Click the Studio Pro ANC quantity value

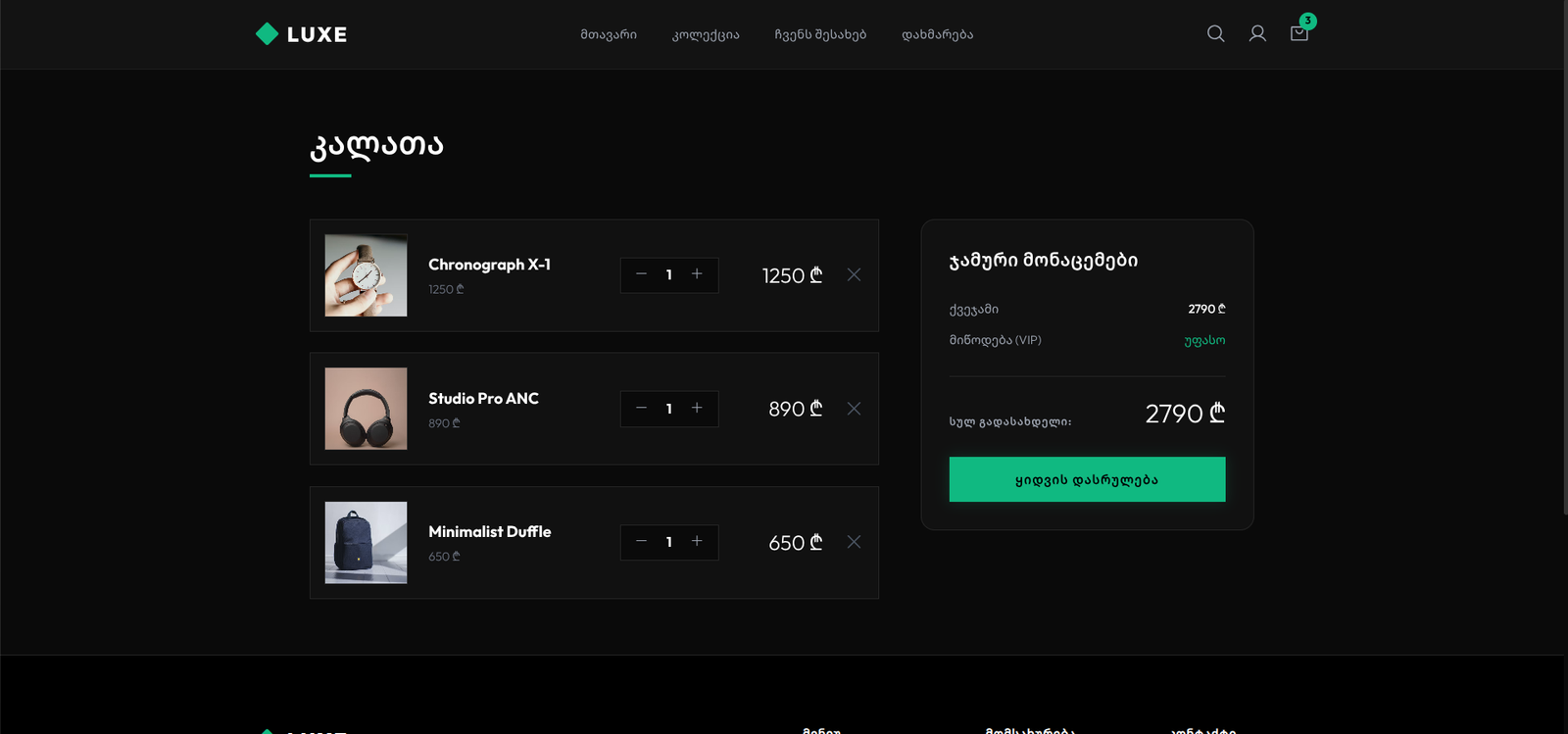tap(669, 409)
